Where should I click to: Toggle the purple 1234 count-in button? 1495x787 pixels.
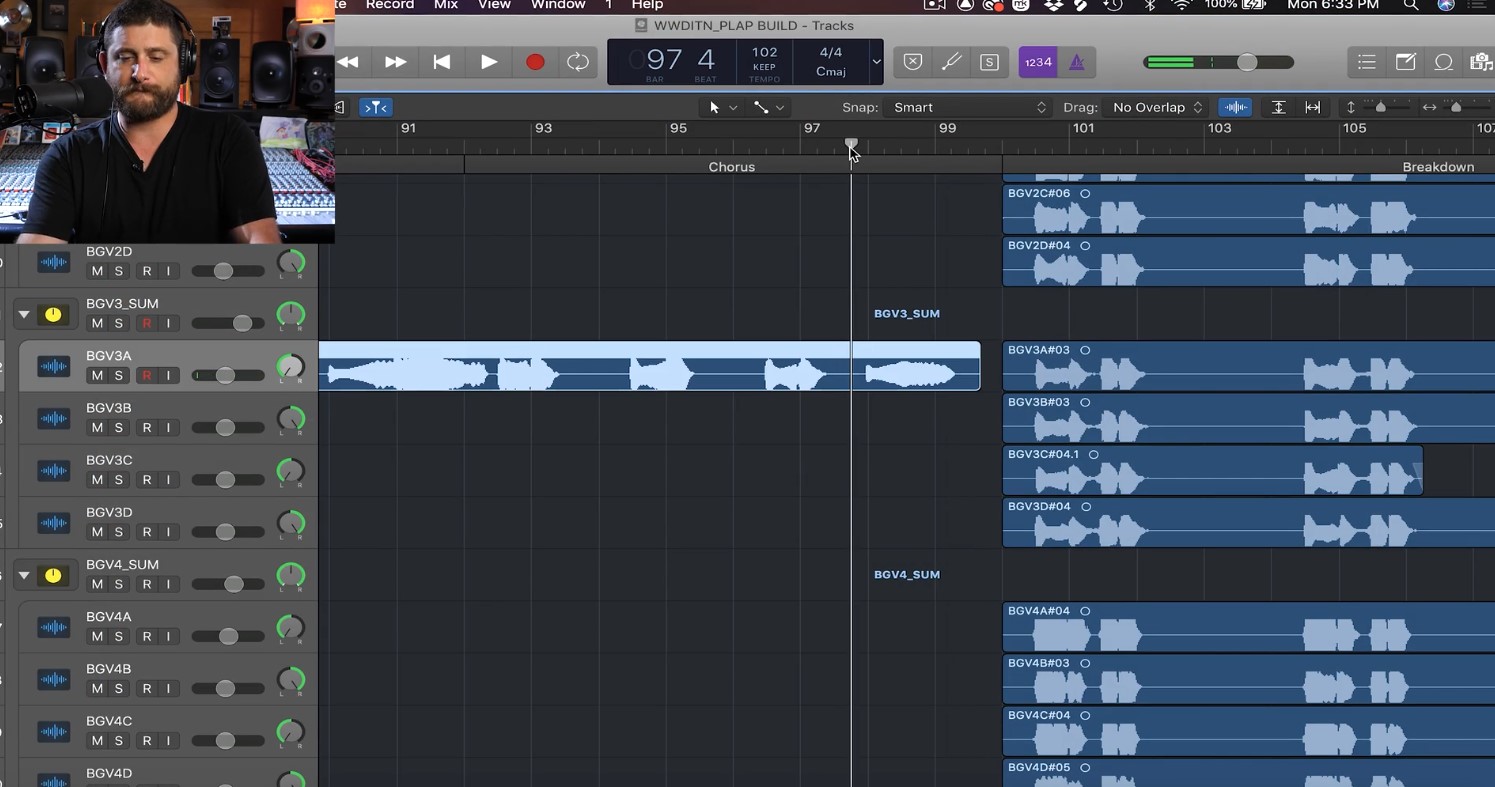(1038, 62)
